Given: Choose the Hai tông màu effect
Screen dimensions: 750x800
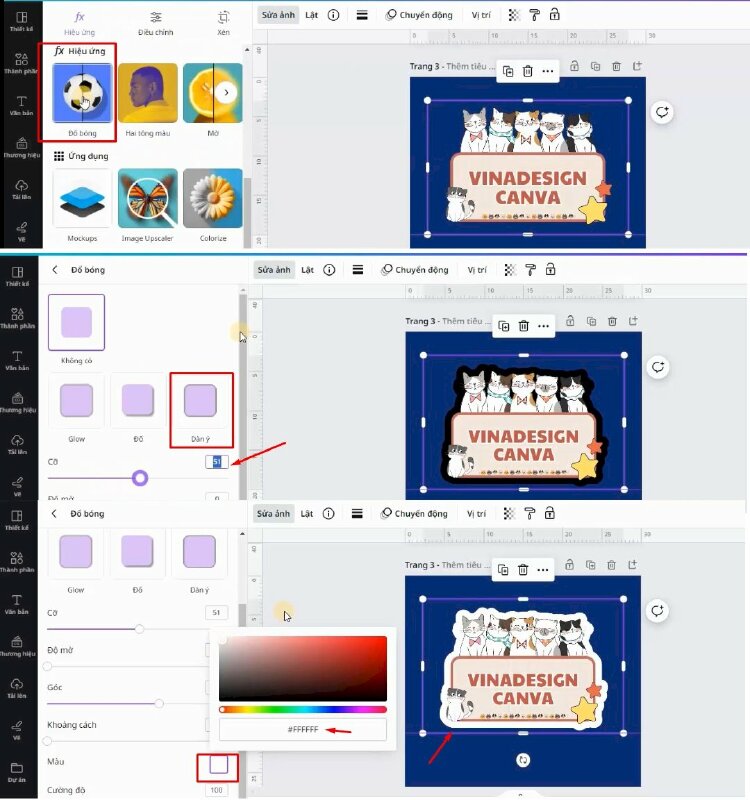Looking at the screenshot, I should (x=148, y=94).
